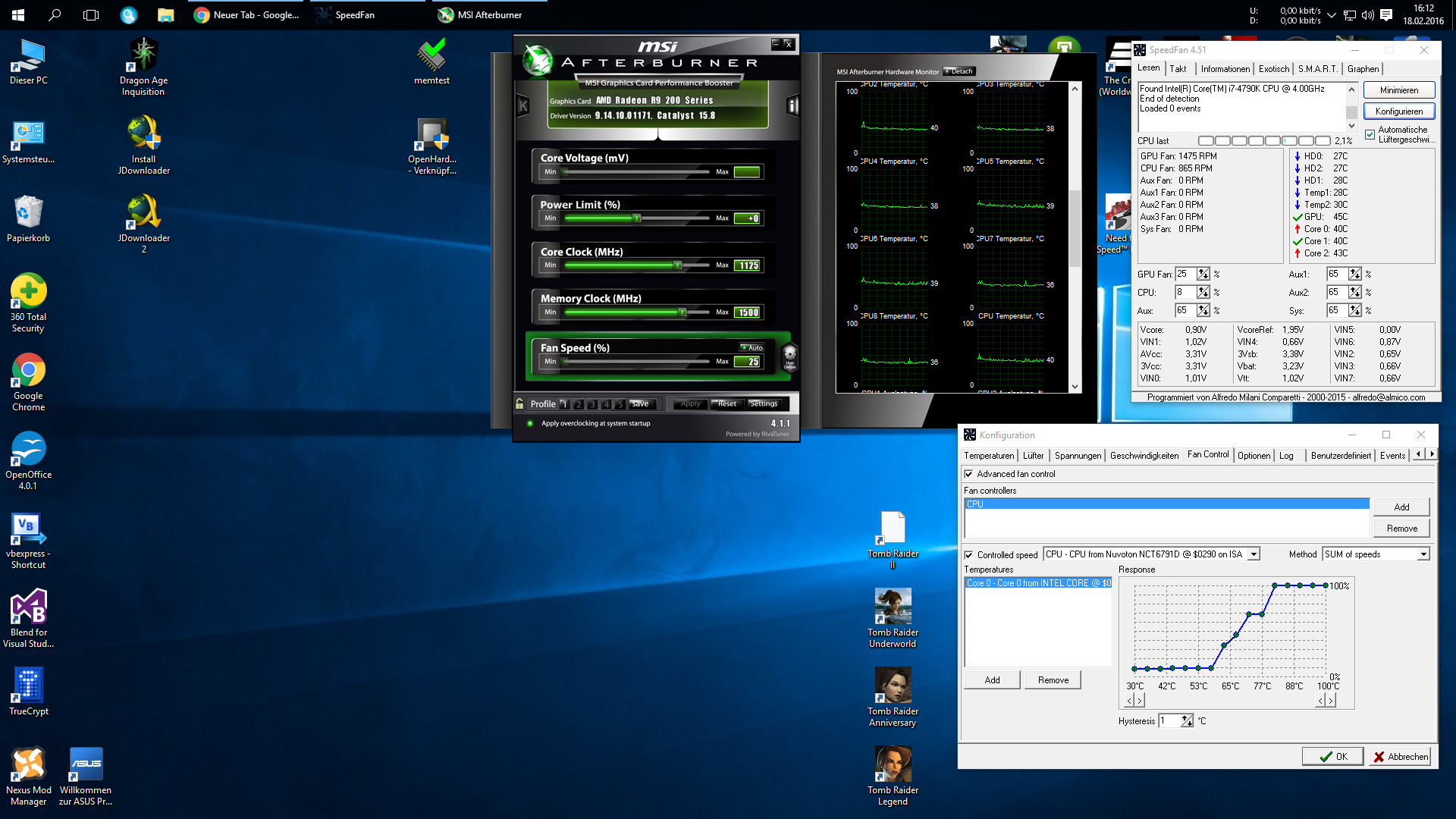
Task: Toggle Auto fan speed in Afterburner
Action: [x=752, y=347]
